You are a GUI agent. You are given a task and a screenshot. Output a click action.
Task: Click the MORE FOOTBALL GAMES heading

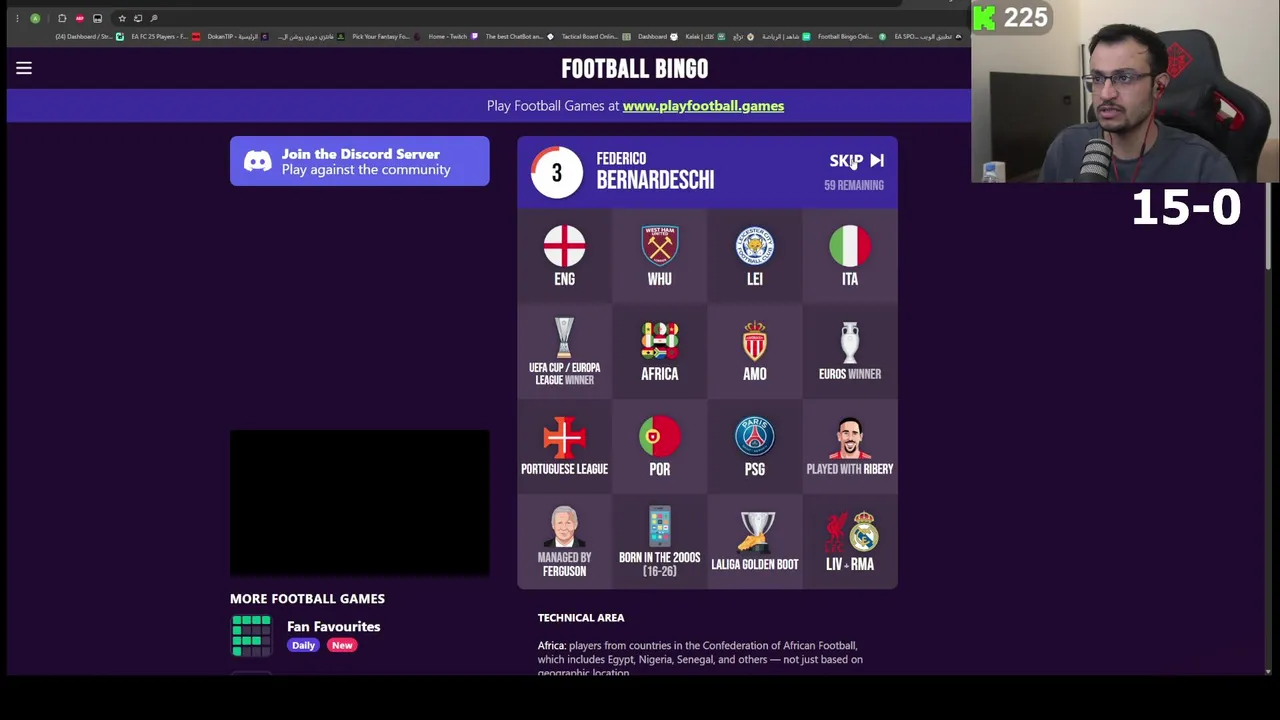pyautogui.click(x=307, y=598)
